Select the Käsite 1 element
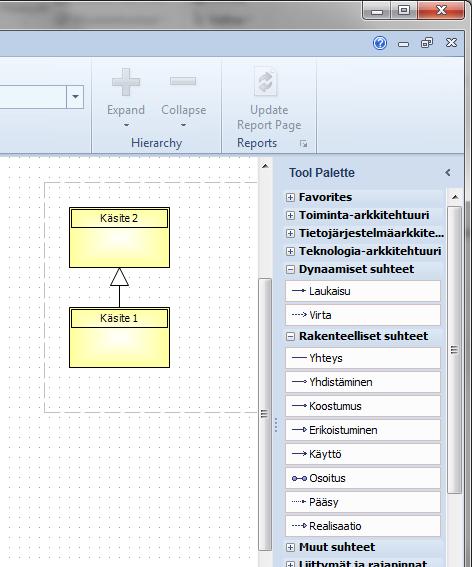Image resolution: width=472 pixels, height=567 pixels. 119,338
